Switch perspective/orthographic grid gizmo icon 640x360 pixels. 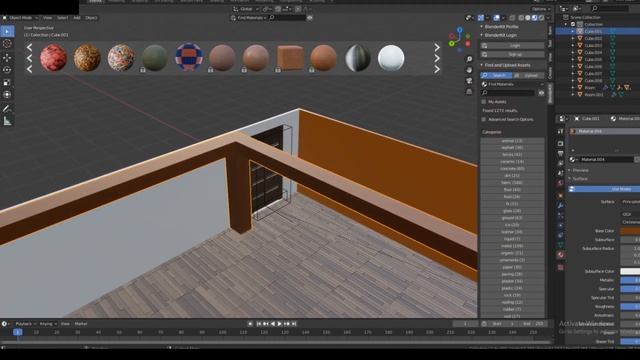469,91
